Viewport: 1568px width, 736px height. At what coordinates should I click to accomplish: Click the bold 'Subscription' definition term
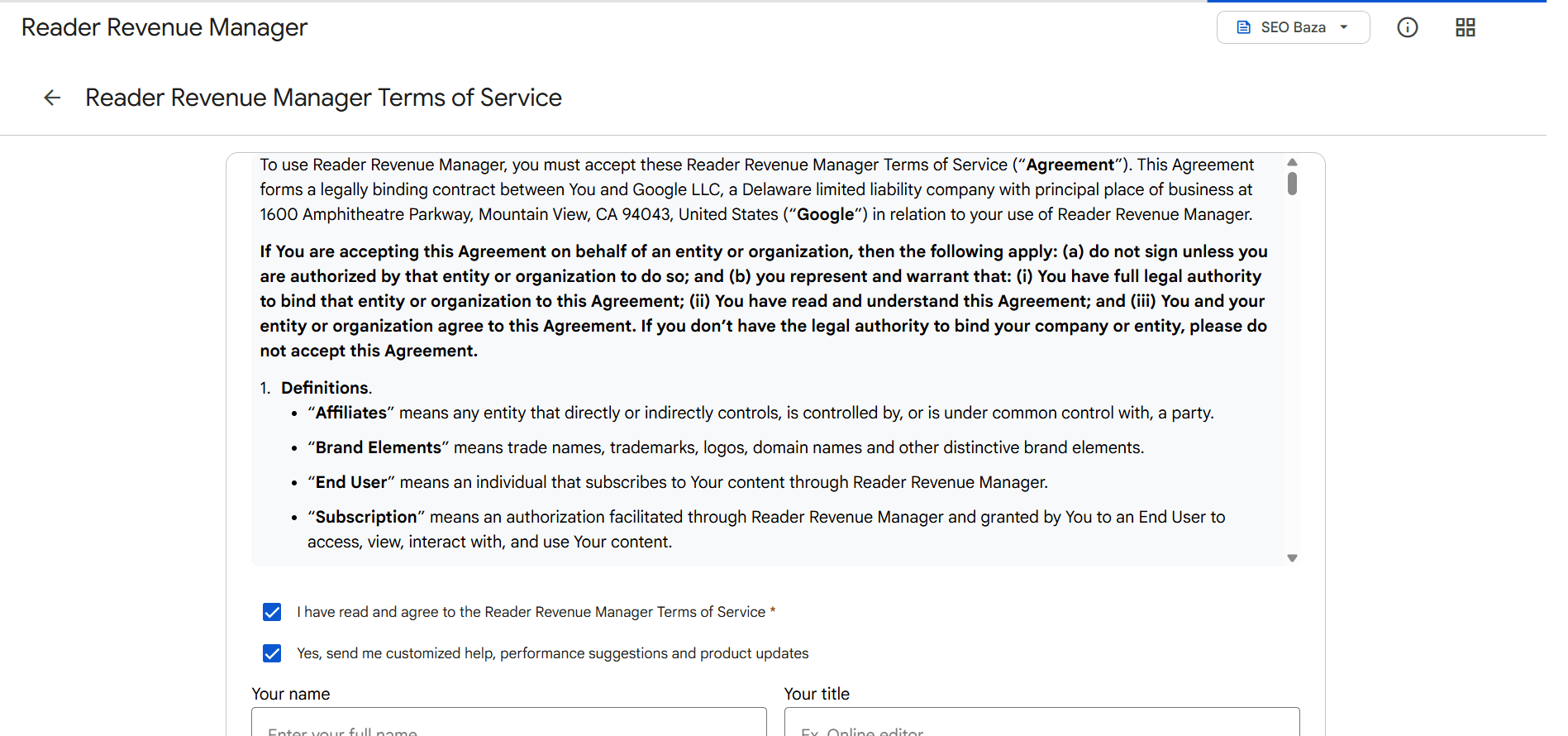(x=366, y=517)
